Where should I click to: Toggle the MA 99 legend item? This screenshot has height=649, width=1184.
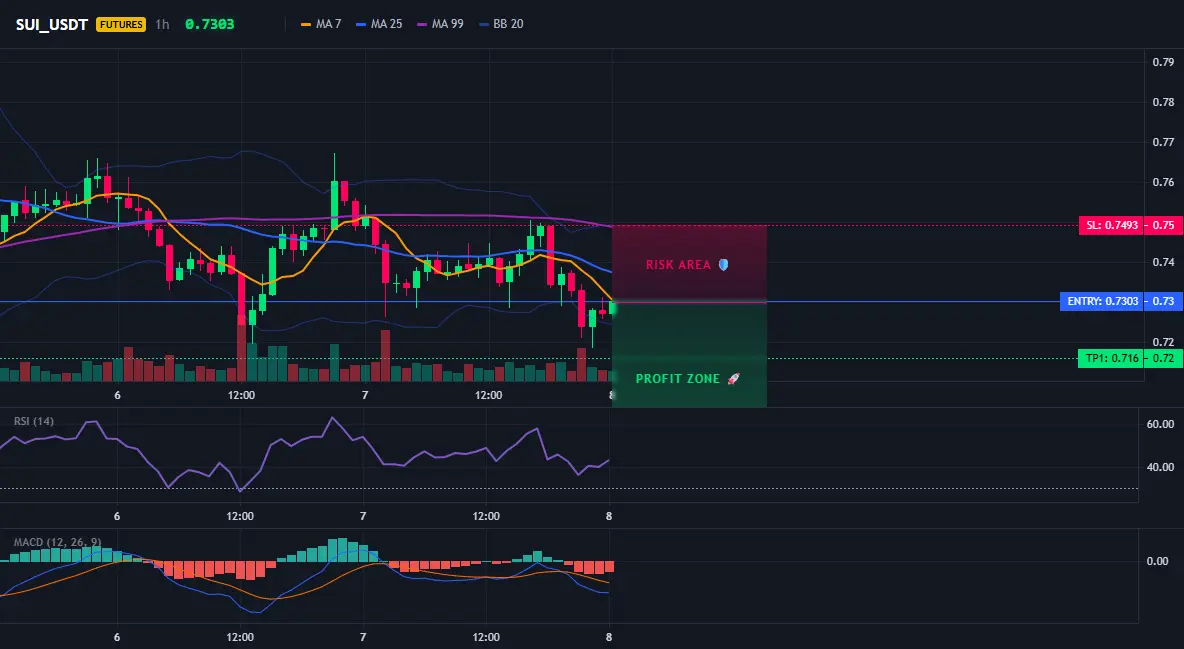(x=440, y=24)
